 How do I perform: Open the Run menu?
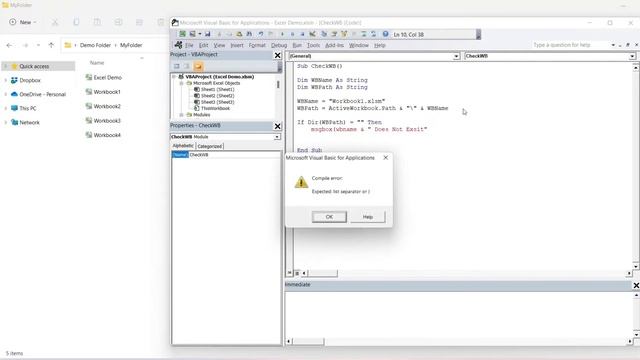(x=297, y=45)
